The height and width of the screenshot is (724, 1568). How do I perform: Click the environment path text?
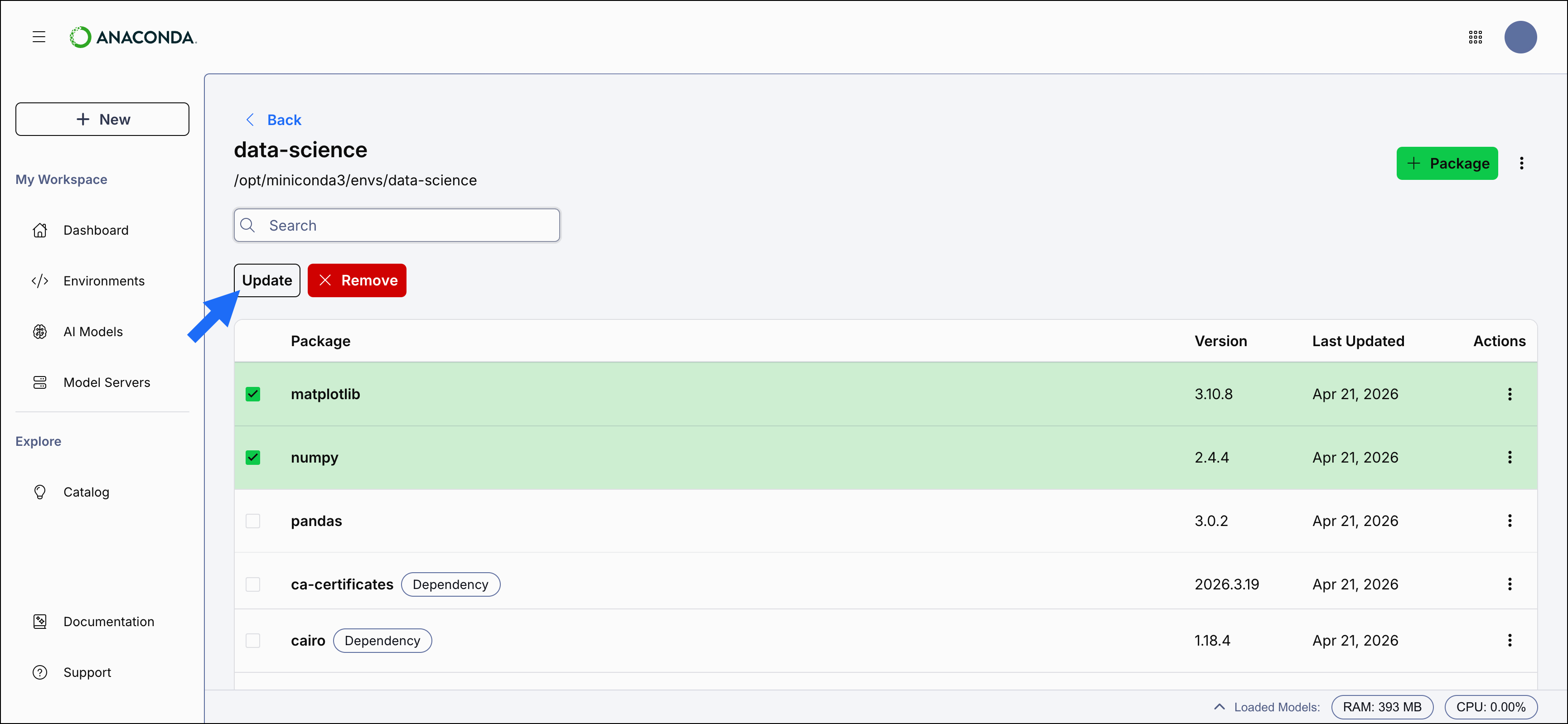pos(355,180)
